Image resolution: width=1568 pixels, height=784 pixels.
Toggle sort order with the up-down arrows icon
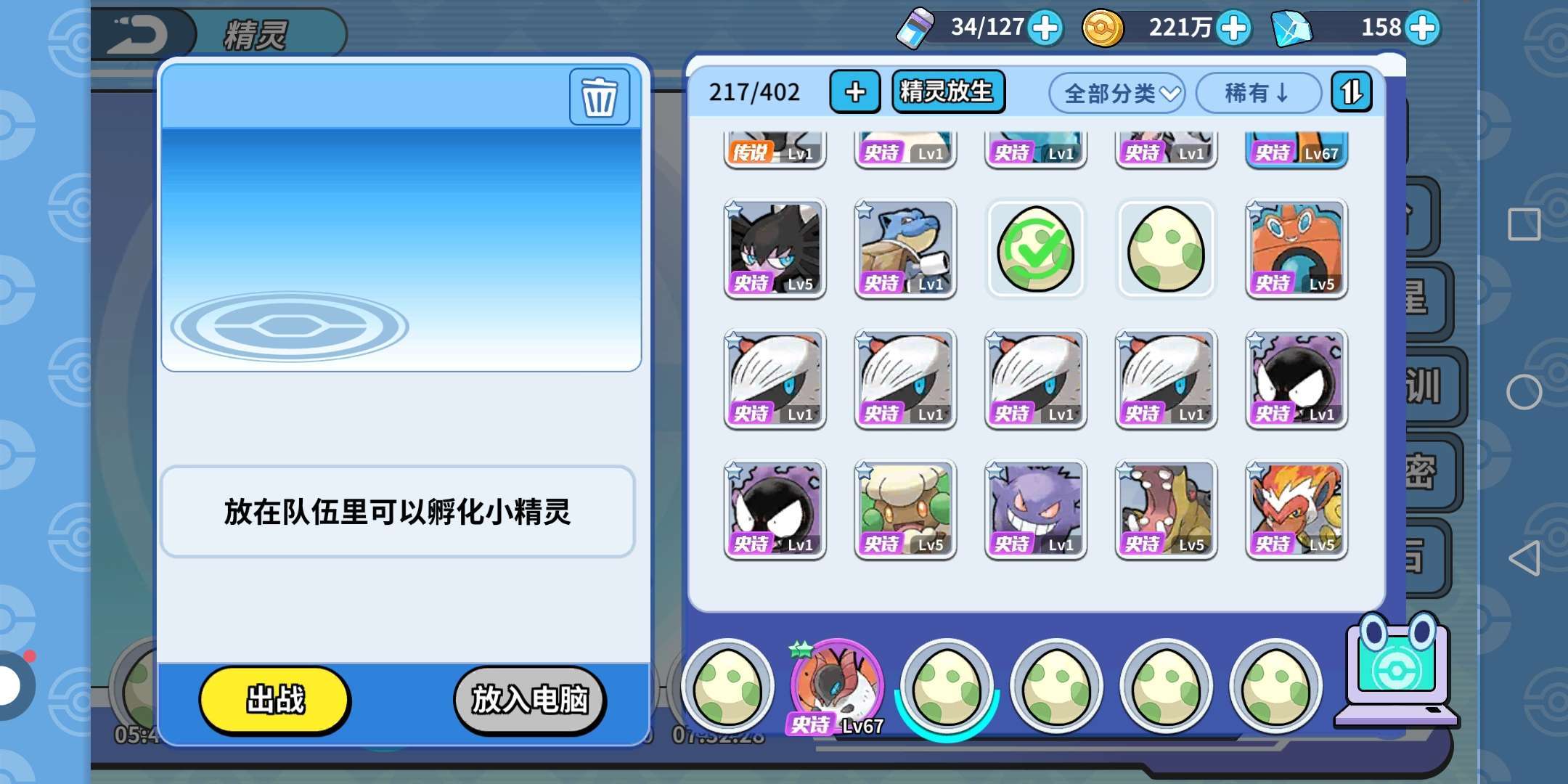point(1352,92)
